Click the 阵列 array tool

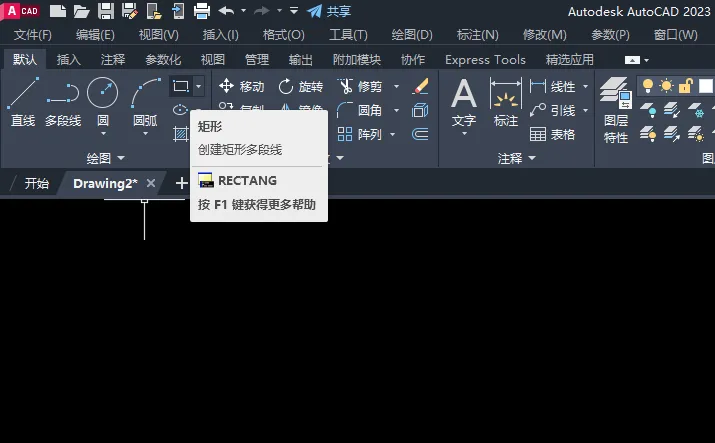pos(359,134)
